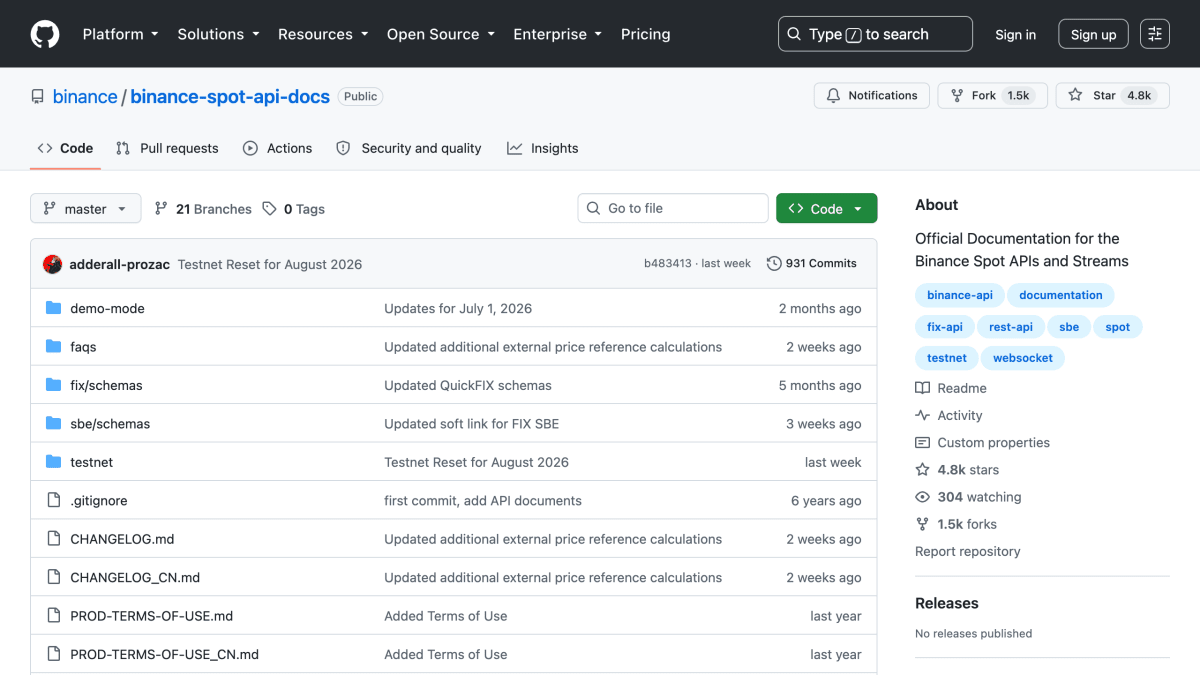The image size is (1200, 675).
Task: Click the testnet folder icon
Action: (54, 462)
